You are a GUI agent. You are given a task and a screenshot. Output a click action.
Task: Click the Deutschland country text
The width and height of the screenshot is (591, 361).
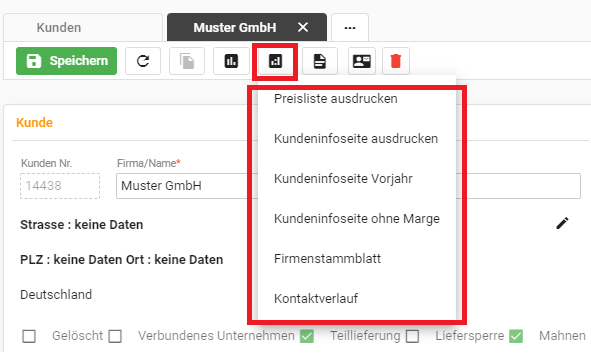[56, 295]
